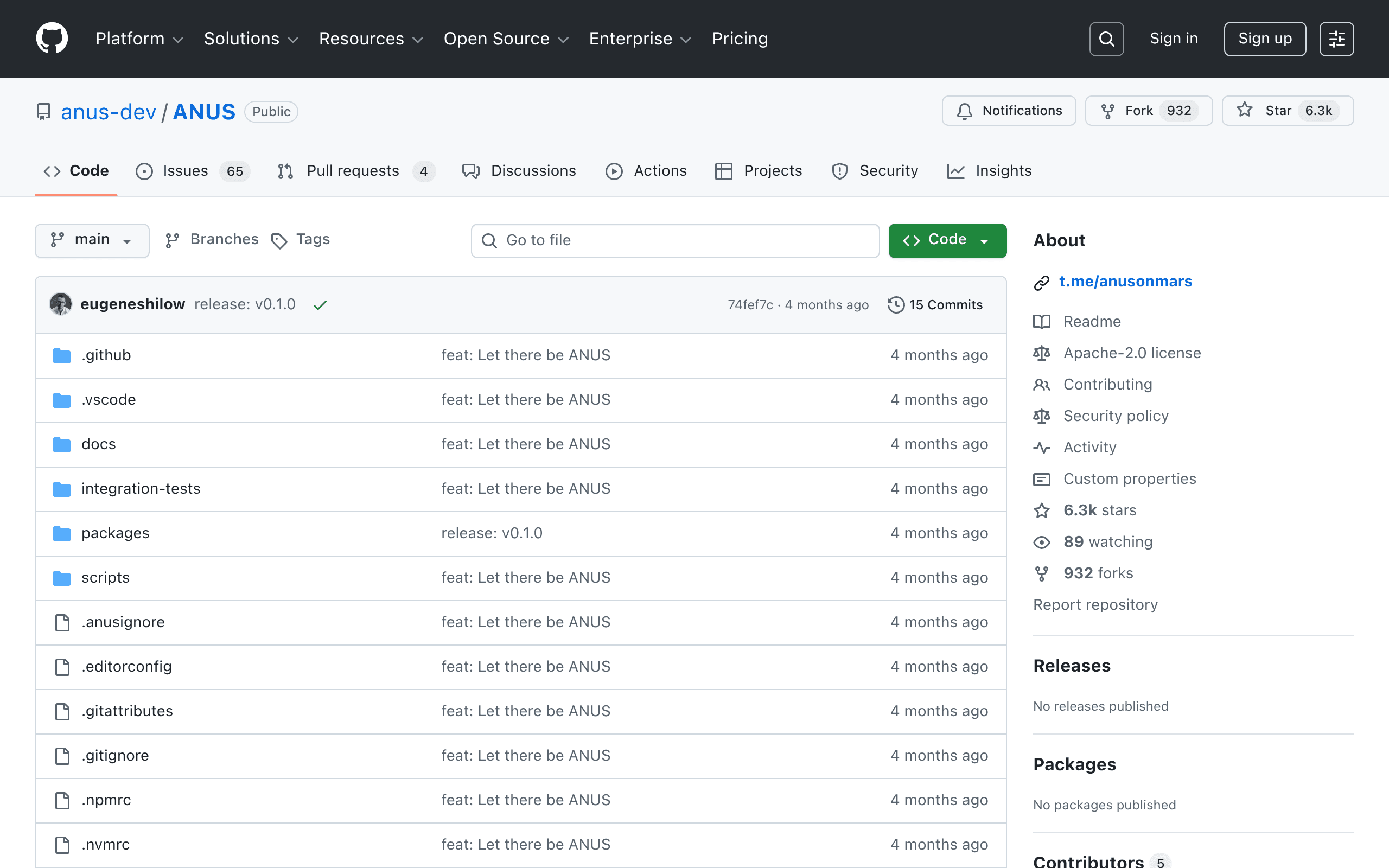Open the Packages section heading
1389x868 pixels.
(1074, 765)
